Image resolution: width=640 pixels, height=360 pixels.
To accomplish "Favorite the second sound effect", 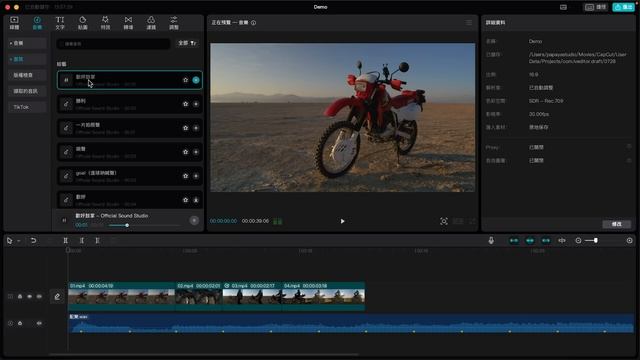I will coord(185,104).
